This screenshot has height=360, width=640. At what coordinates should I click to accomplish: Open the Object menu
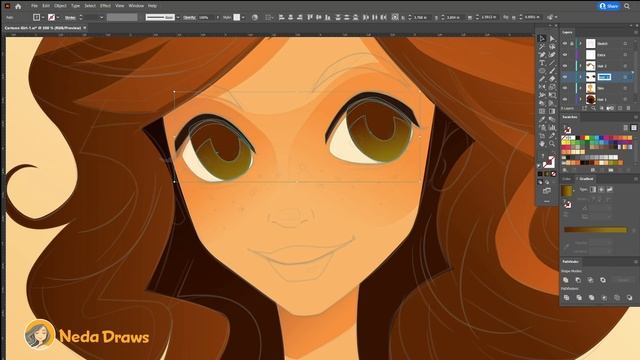pyautogui.click(x=60, y=6)
